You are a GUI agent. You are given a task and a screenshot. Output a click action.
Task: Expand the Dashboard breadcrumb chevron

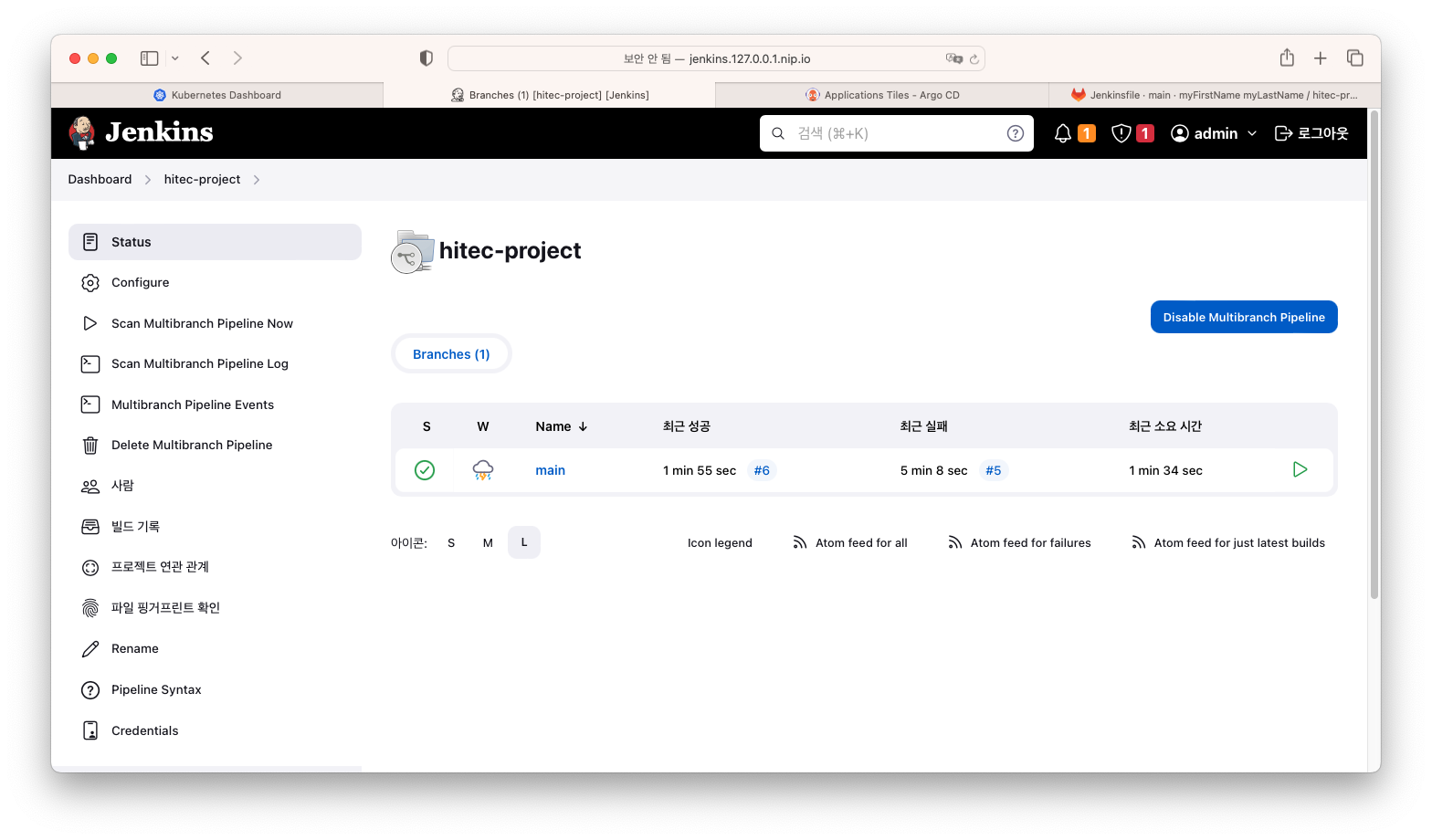(147, 180)
